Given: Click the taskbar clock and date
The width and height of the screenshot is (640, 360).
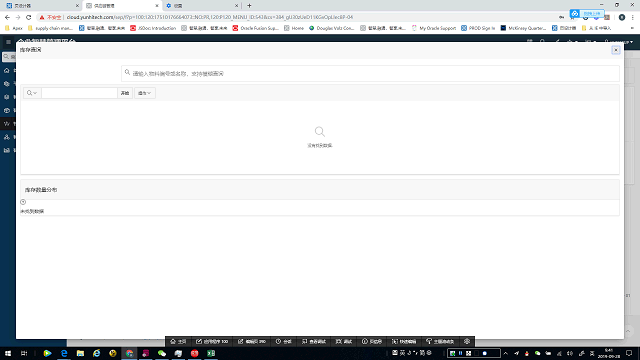Looking at the screenshot, I should pos(609,353).
